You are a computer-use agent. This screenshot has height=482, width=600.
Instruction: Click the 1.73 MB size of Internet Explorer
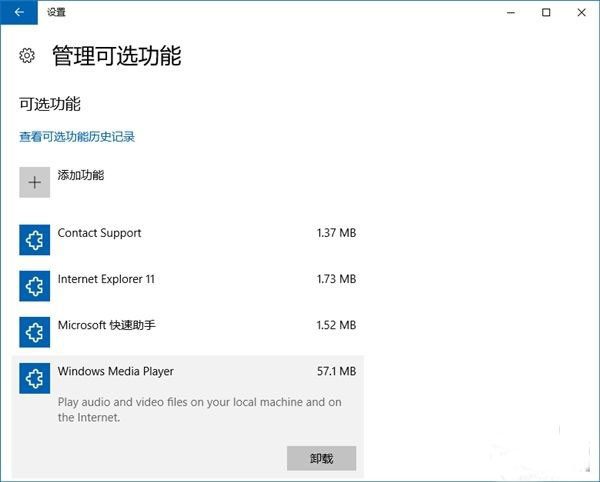click(x=336, y=279)
